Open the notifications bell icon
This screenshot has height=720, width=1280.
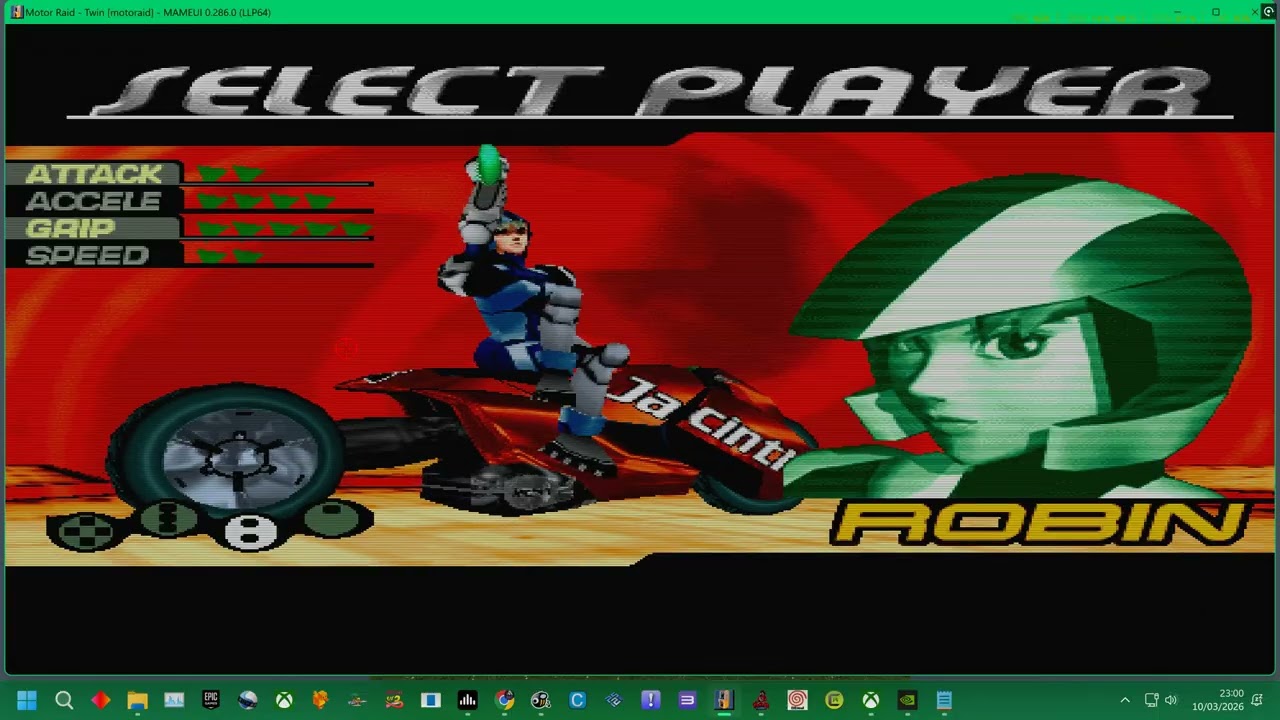tap(1257, 701)
